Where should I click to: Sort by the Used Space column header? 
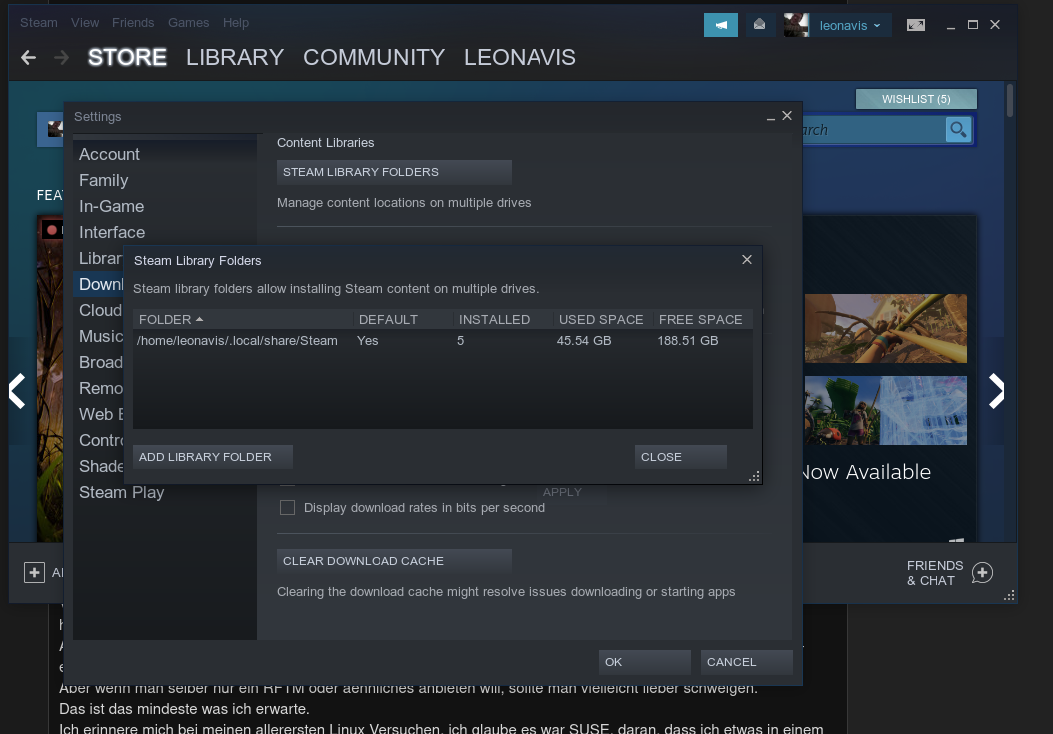[x=602, y=320]
